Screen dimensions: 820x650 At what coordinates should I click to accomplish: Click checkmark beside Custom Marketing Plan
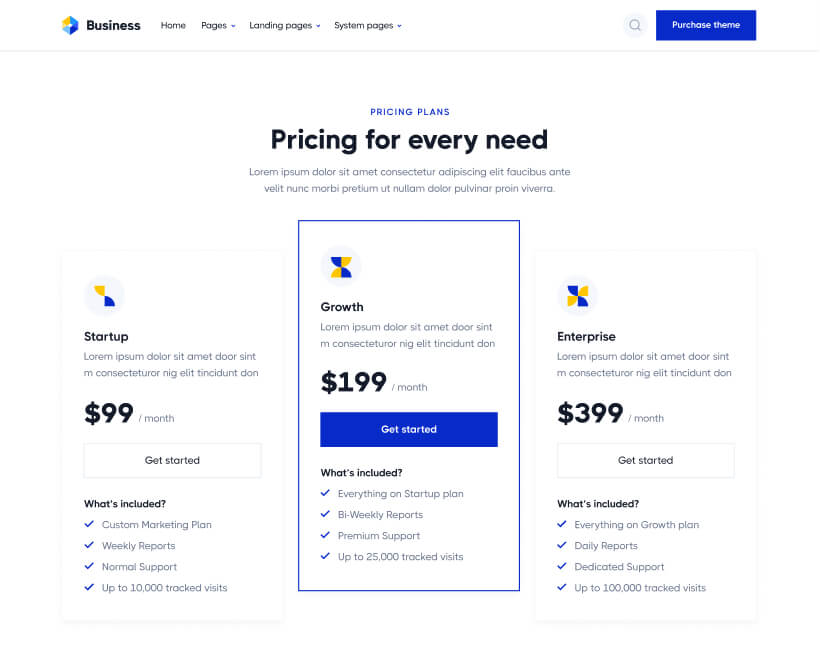(x=89, y=524)
